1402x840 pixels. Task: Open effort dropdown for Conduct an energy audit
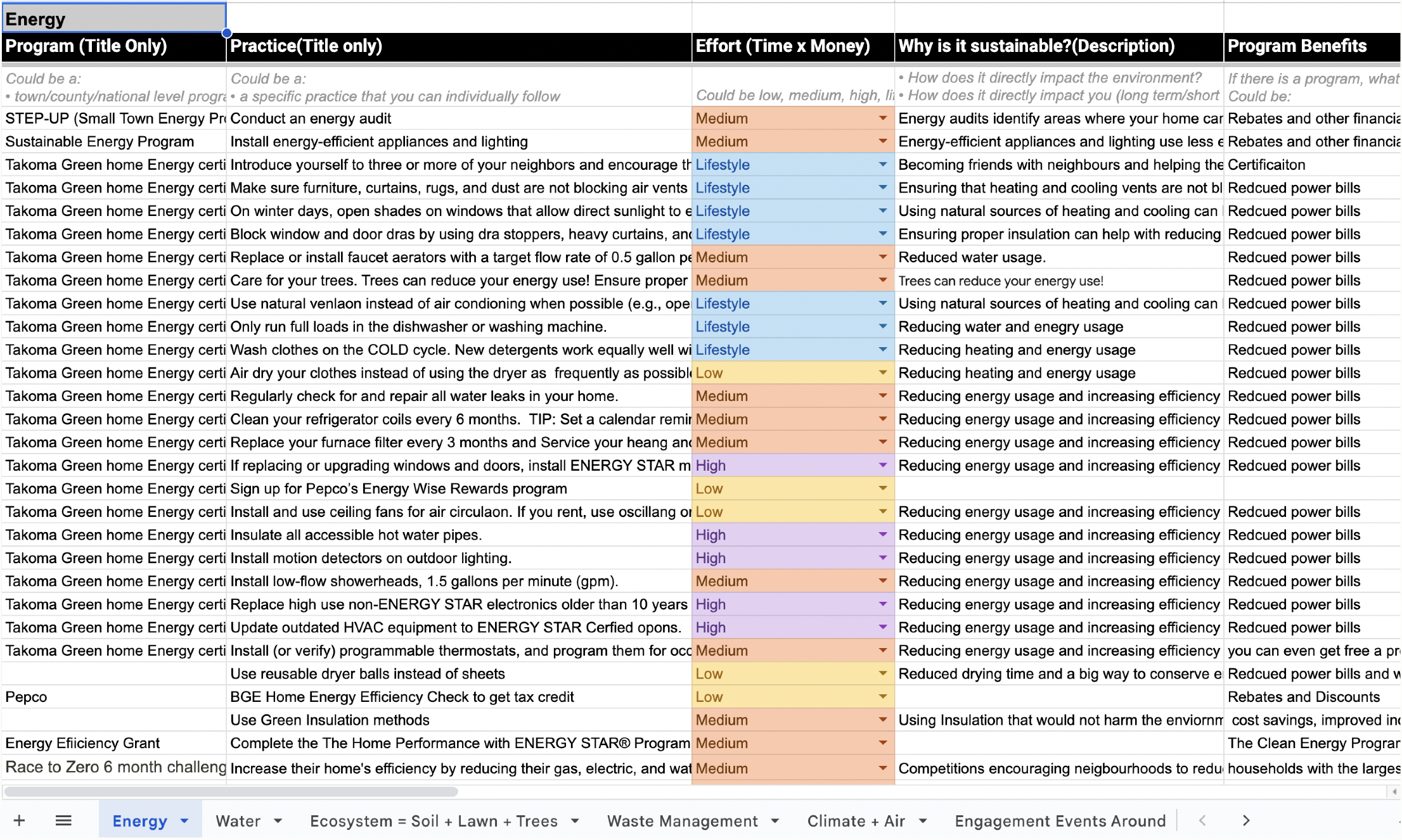click(882, 118)
